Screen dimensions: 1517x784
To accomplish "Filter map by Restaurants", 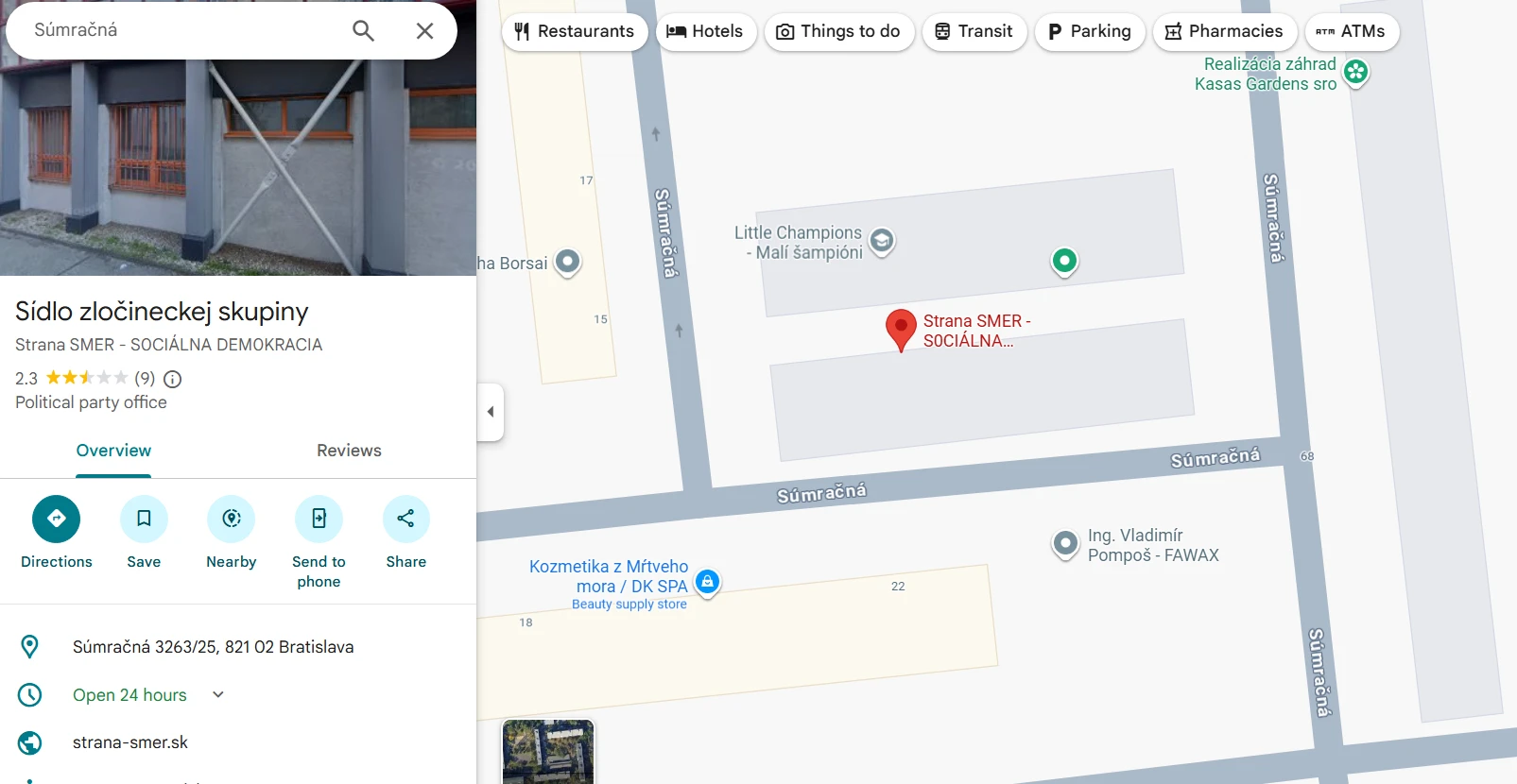I will (x=575, y=31).
